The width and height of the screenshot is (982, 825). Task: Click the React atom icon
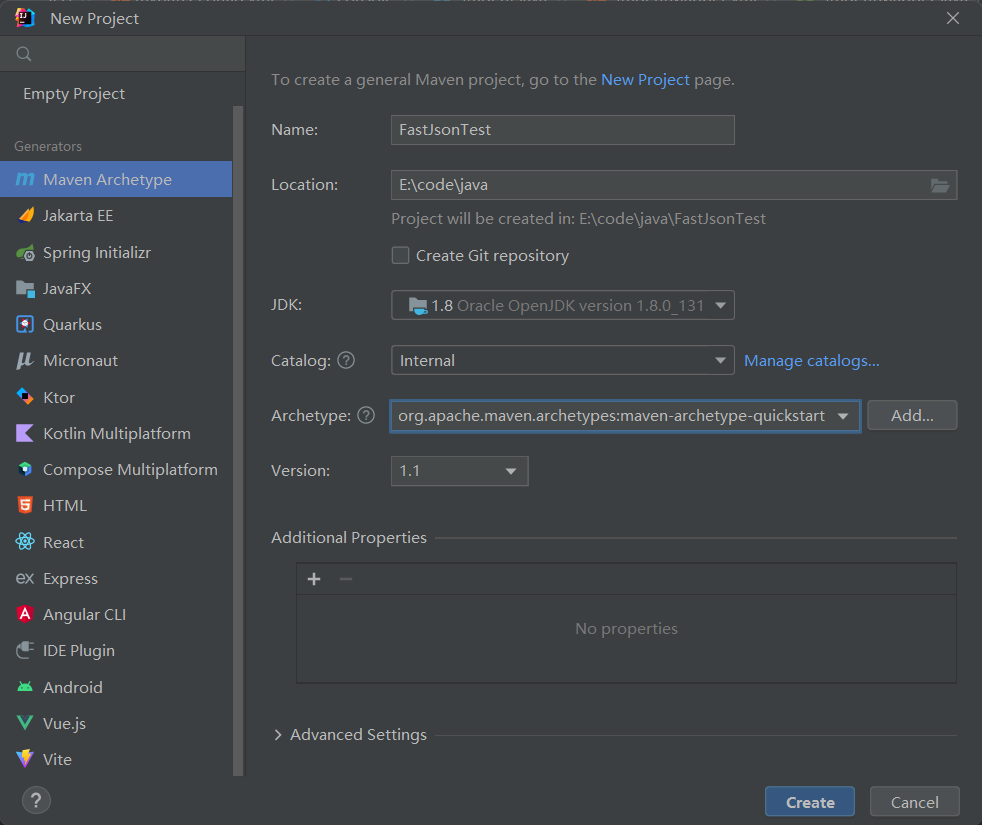click(x=25, y=542)
